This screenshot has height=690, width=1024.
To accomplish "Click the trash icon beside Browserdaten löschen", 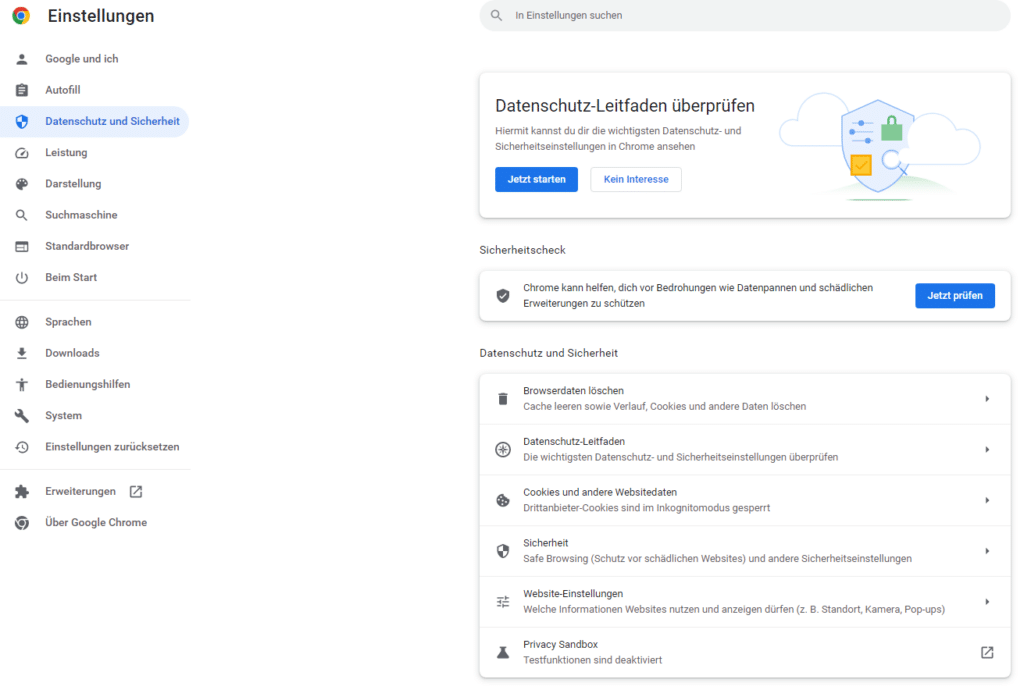I will [503, 399].
